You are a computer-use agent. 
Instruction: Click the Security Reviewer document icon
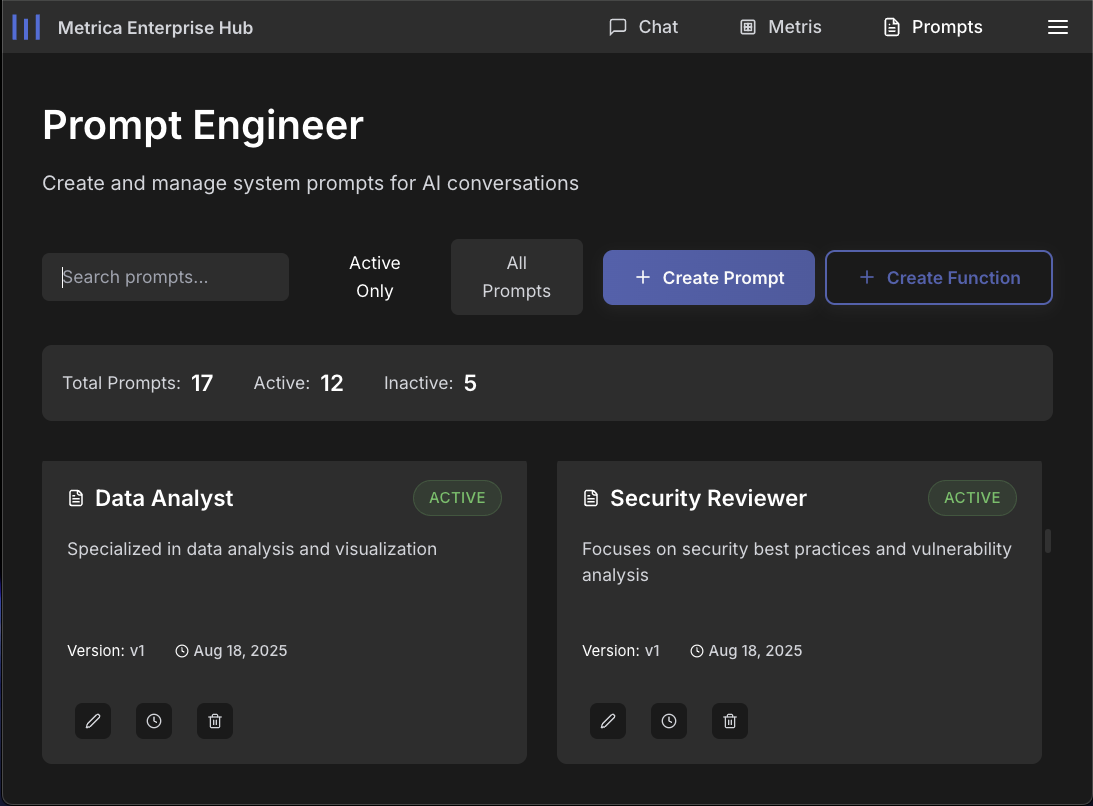coord(590,498)
